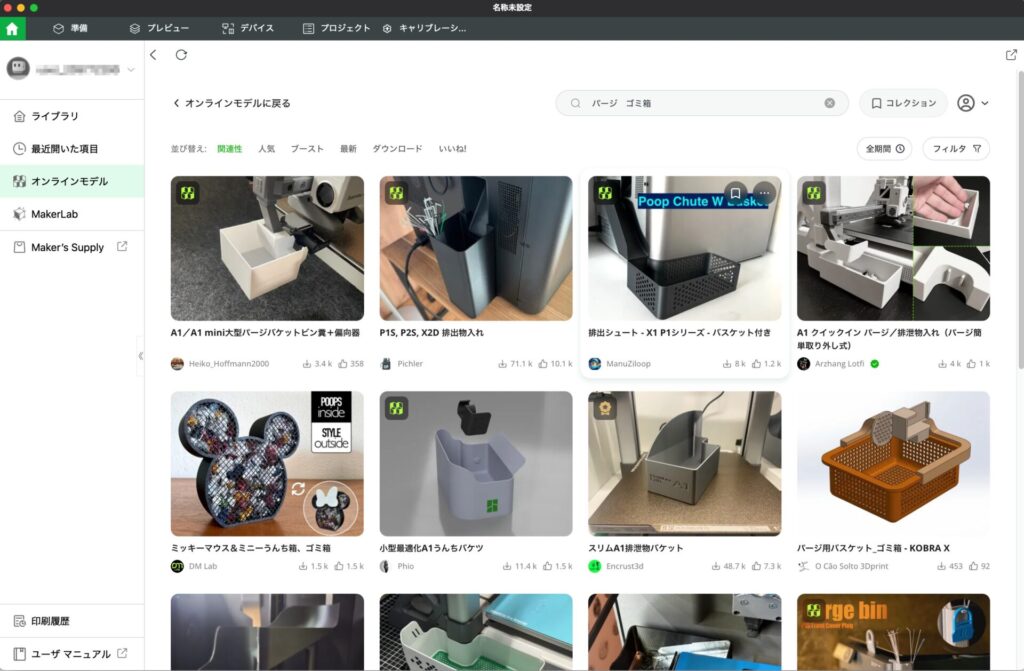Click print-profile badge on A1/A1 mini thumbnail

tap(188, 193)
